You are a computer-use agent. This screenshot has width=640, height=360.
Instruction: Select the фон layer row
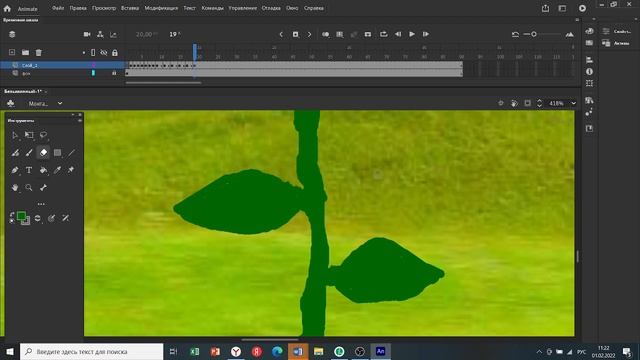62,73
